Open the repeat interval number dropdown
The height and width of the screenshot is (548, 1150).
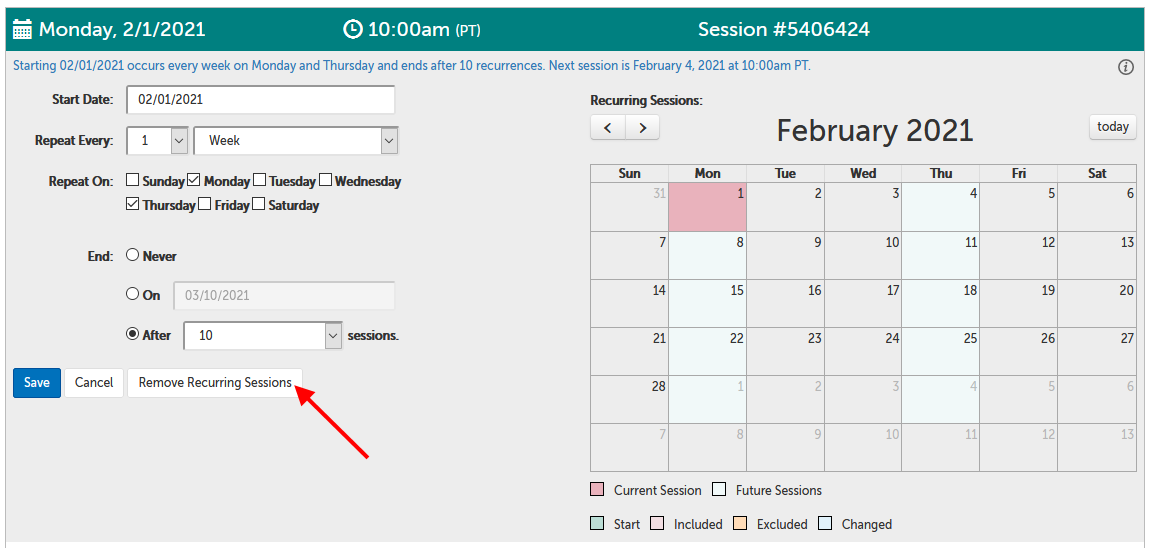[x=179, y=141]
